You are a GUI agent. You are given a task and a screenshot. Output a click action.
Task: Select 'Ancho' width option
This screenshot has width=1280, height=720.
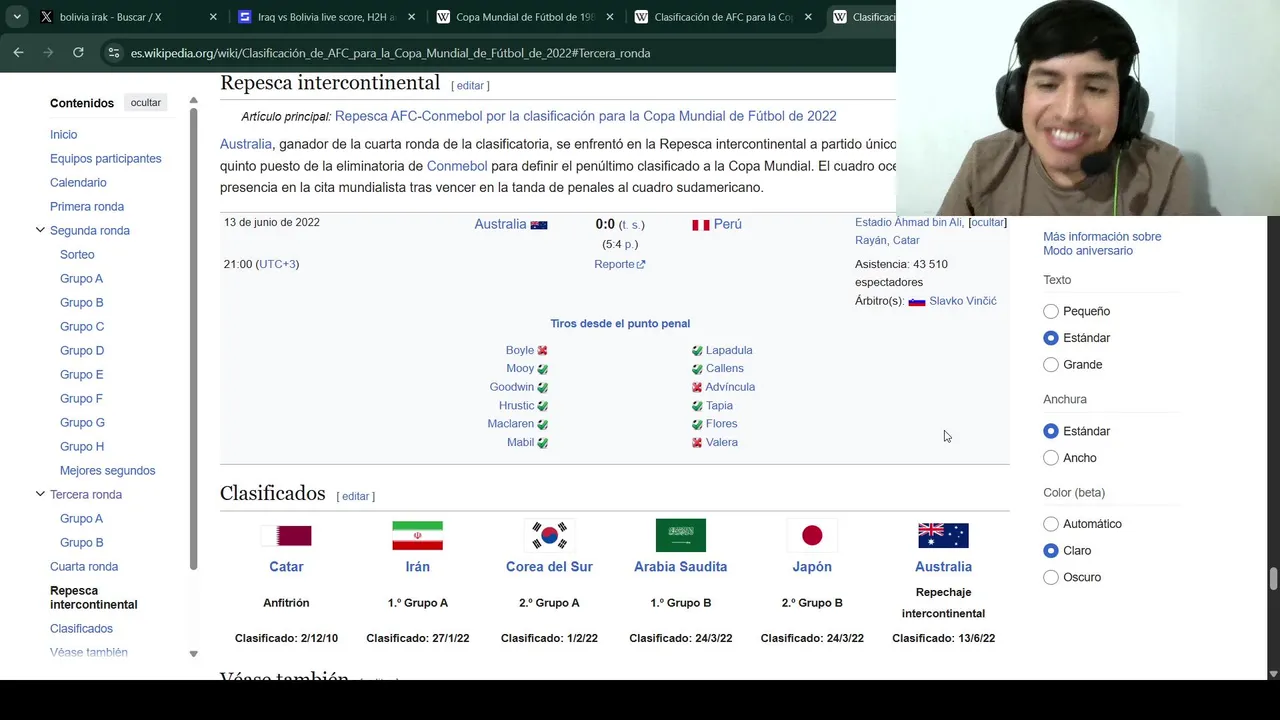click(1050, 457)
